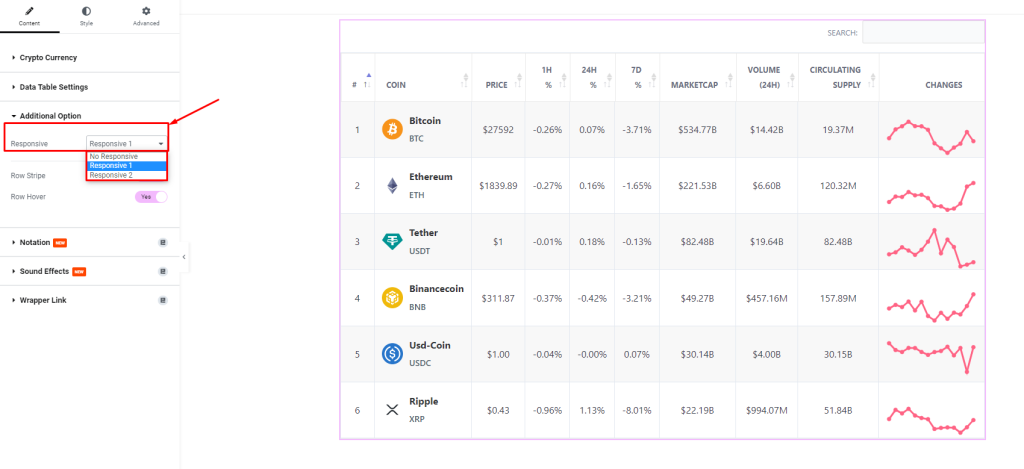Image resolution: width=1024 pixels, height=469 pixels.
Task: Click the Ethereum coin name
Action: coord(431,177)
